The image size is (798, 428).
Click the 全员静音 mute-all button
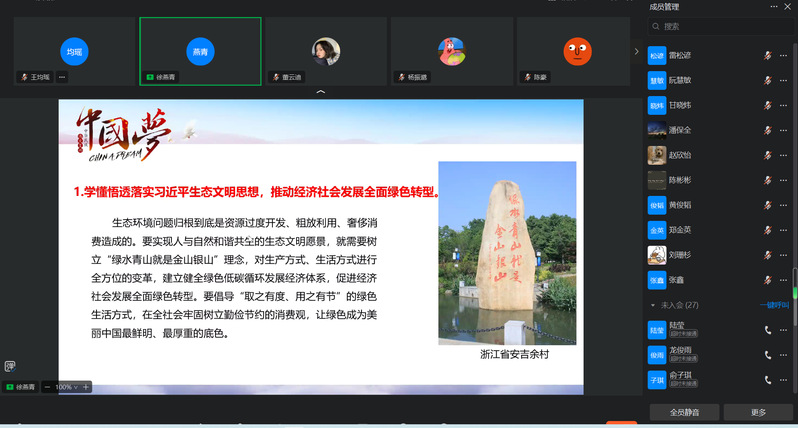[x=682, y=412]
